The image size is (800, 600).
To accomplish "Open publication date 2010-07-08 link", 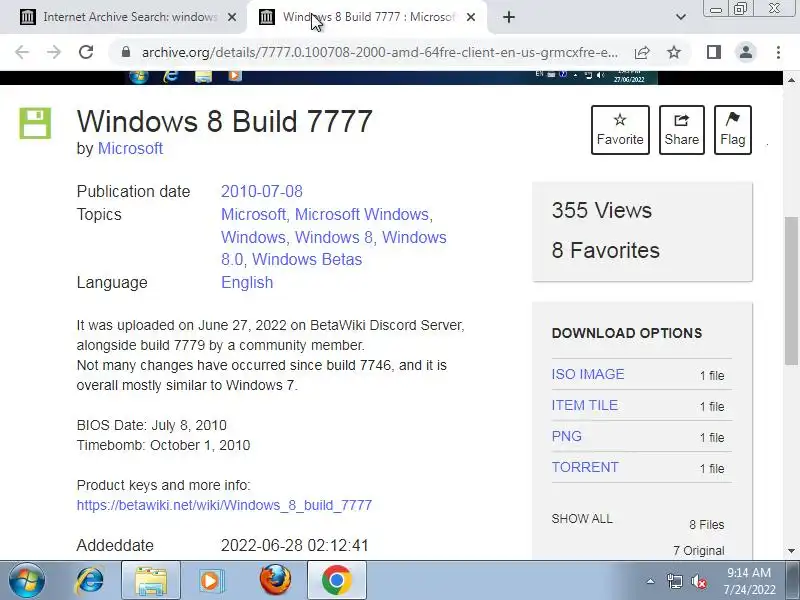I will (x=262, y=191).
